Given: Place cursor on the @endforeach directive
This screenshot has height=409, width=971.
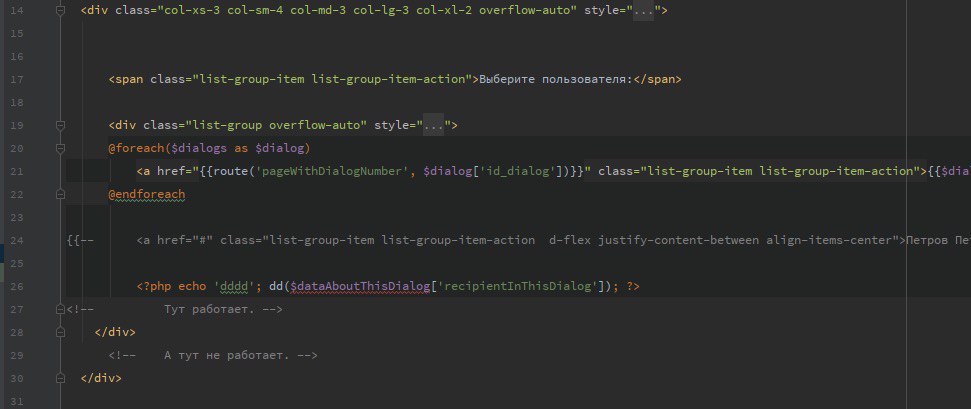Looking at the screenshot, I should pyautogui.click(x=147, y=194).
